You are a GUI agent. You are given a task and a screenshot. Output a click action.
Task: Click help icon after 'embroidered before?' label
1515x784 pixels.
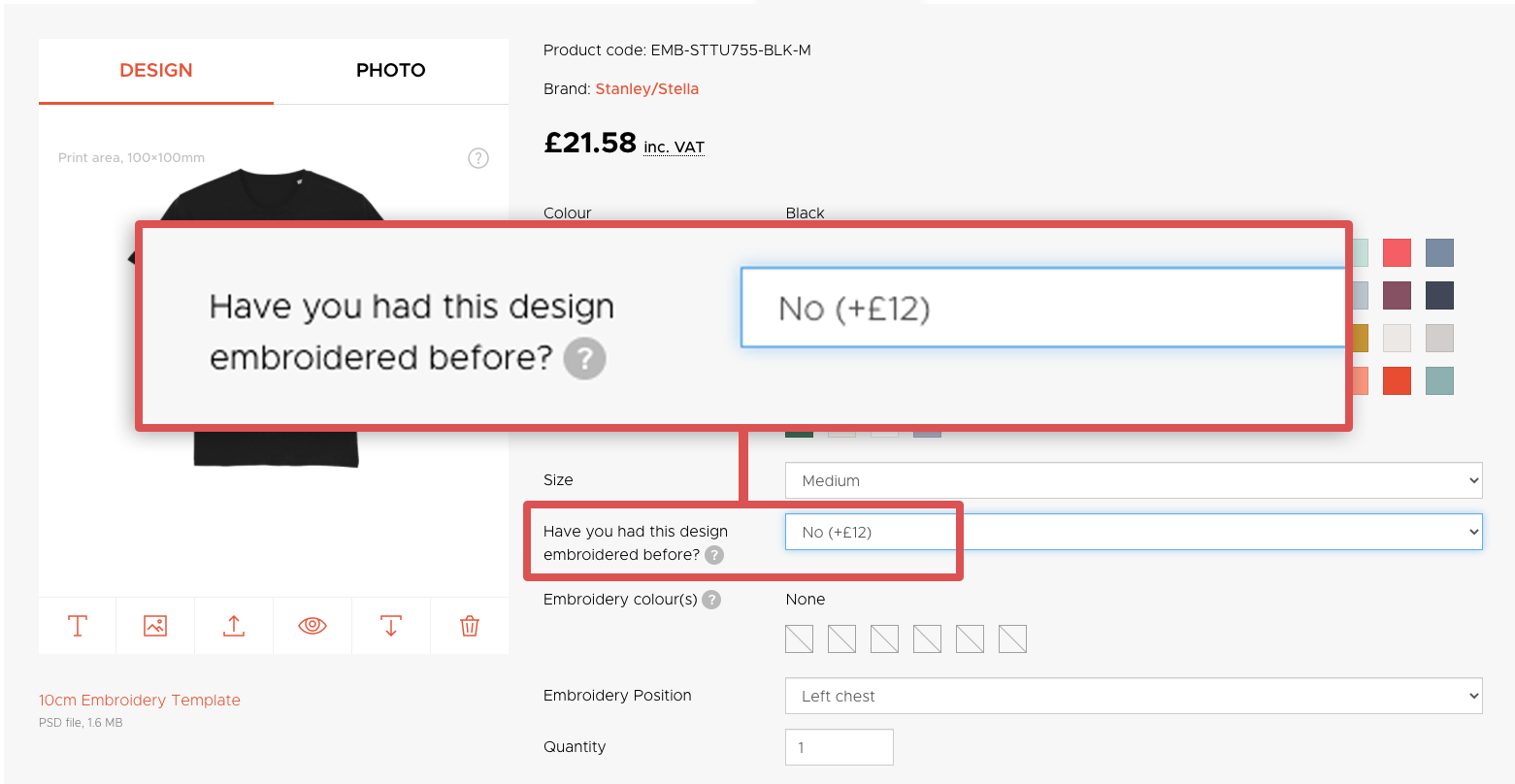[x=714, y=555]
